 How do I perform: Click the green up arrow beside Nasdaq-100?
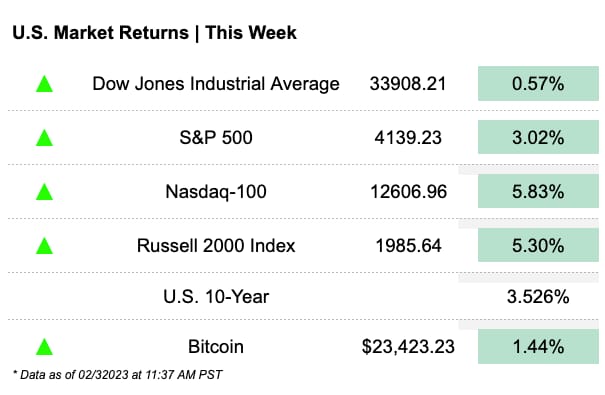[44, 192]
